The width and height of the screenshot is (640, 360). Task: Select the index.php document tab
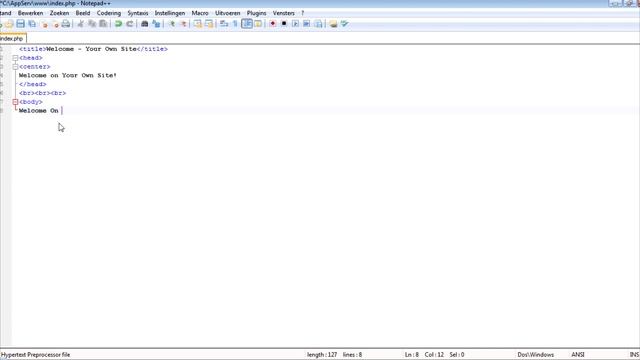(12, 38)
